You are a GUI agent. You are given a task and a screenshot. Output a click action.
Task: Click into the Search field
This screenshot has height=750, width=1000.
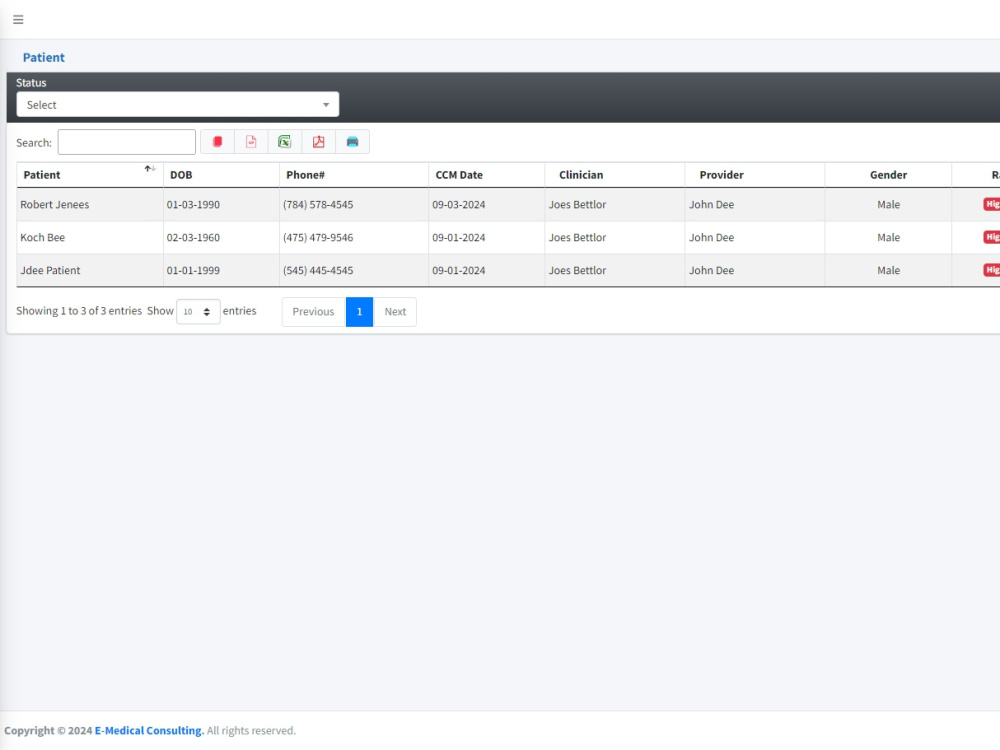tap(126, 142)
